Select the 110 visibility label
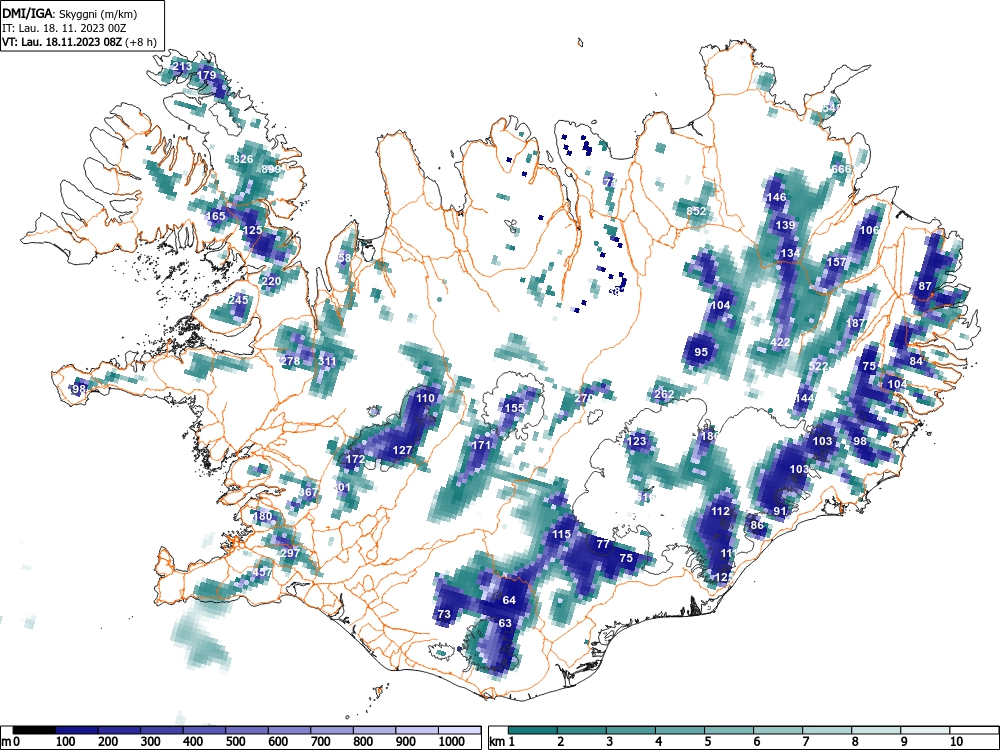 coord(425,398)
